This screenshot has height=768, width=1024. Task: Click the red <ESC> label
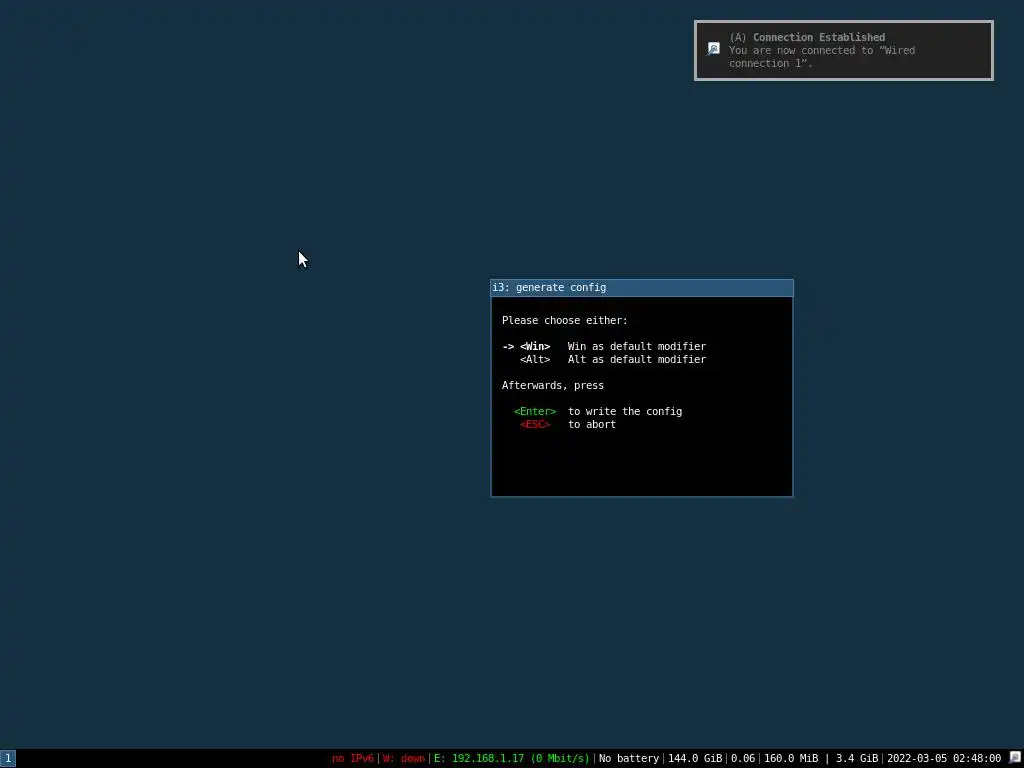[x=535, y=424]
